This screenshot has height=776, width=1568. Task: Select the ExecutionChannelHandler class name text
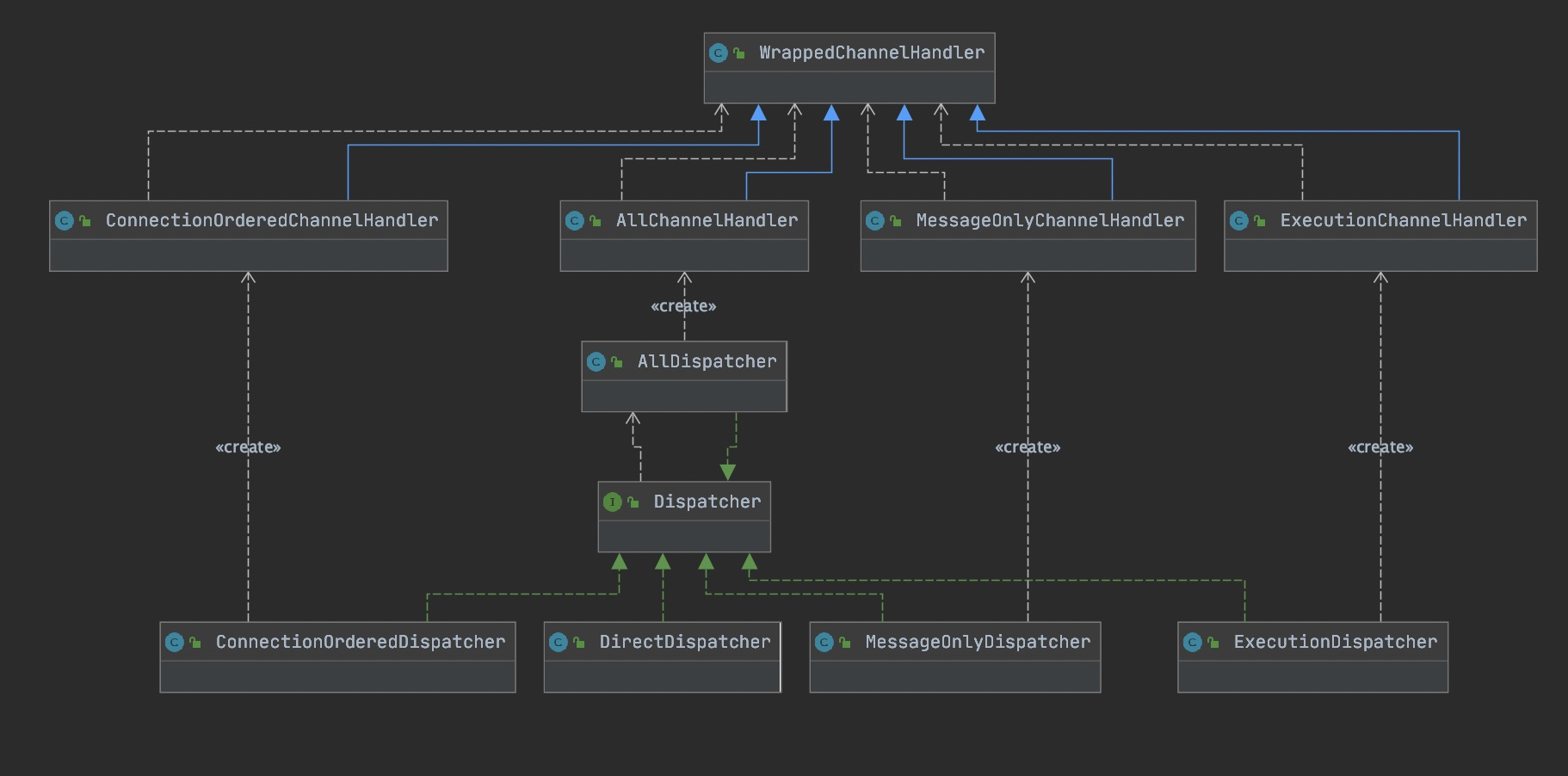tap(1403, 221)
